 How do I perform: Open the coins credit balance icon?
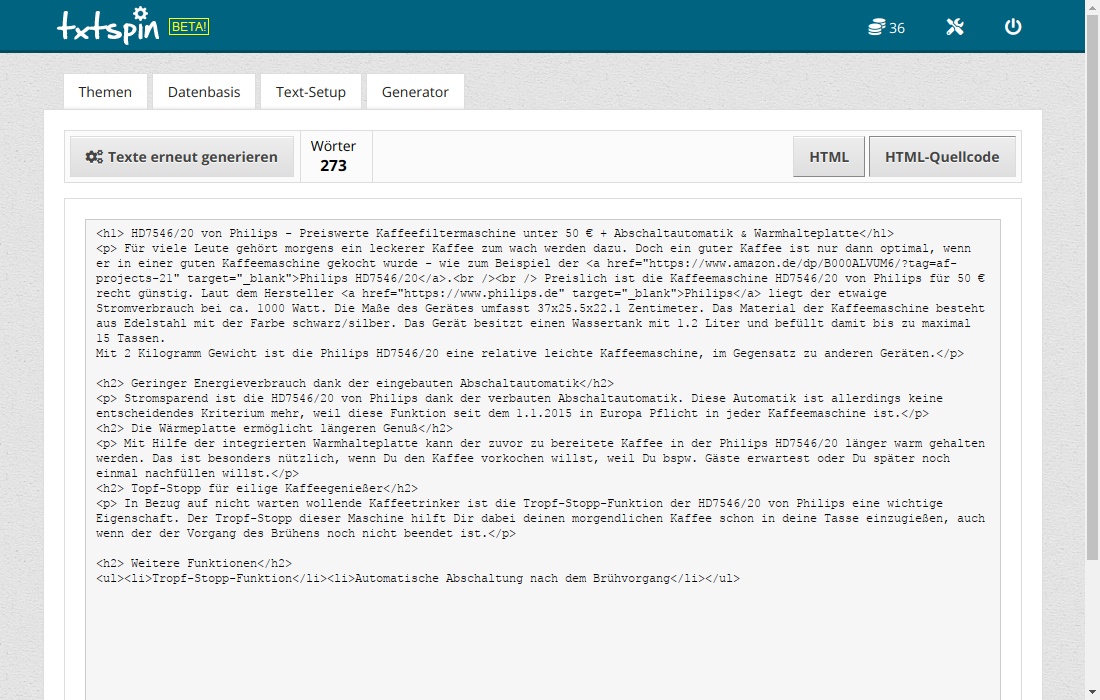coord(877,27)
